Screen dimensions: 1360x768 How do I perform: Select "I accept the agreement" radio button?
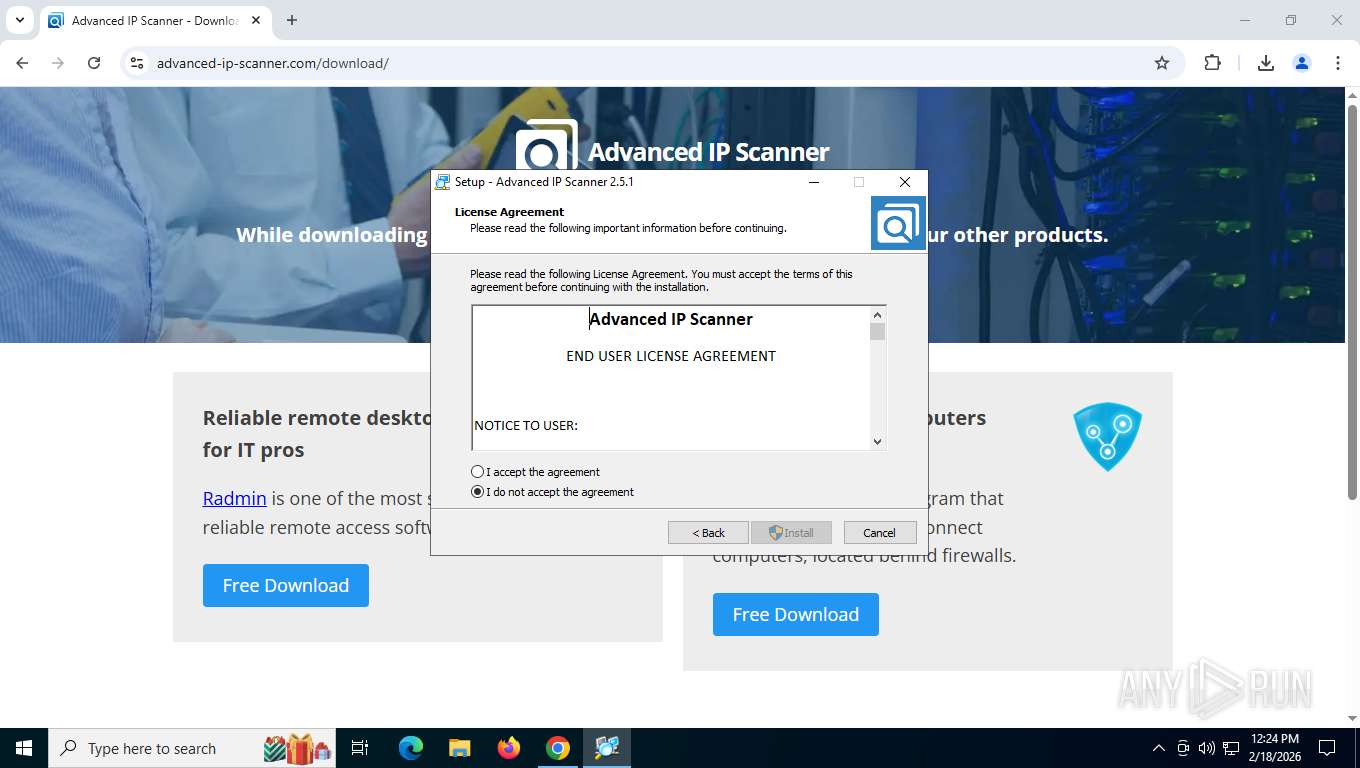click(477, 472)
